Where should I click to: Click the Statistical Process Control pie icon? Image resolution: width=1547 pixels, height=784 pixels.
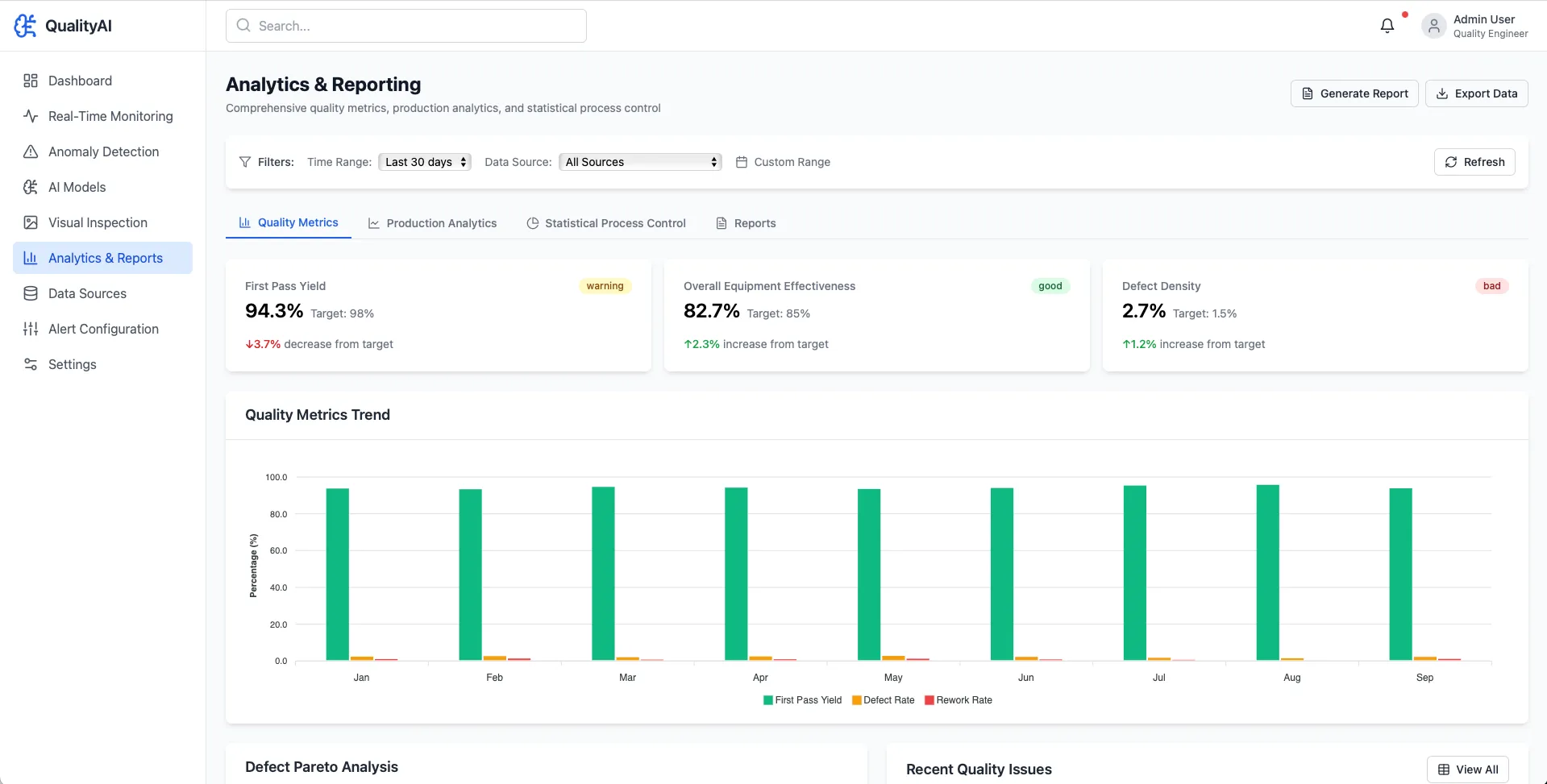click(x=532, y=223)
